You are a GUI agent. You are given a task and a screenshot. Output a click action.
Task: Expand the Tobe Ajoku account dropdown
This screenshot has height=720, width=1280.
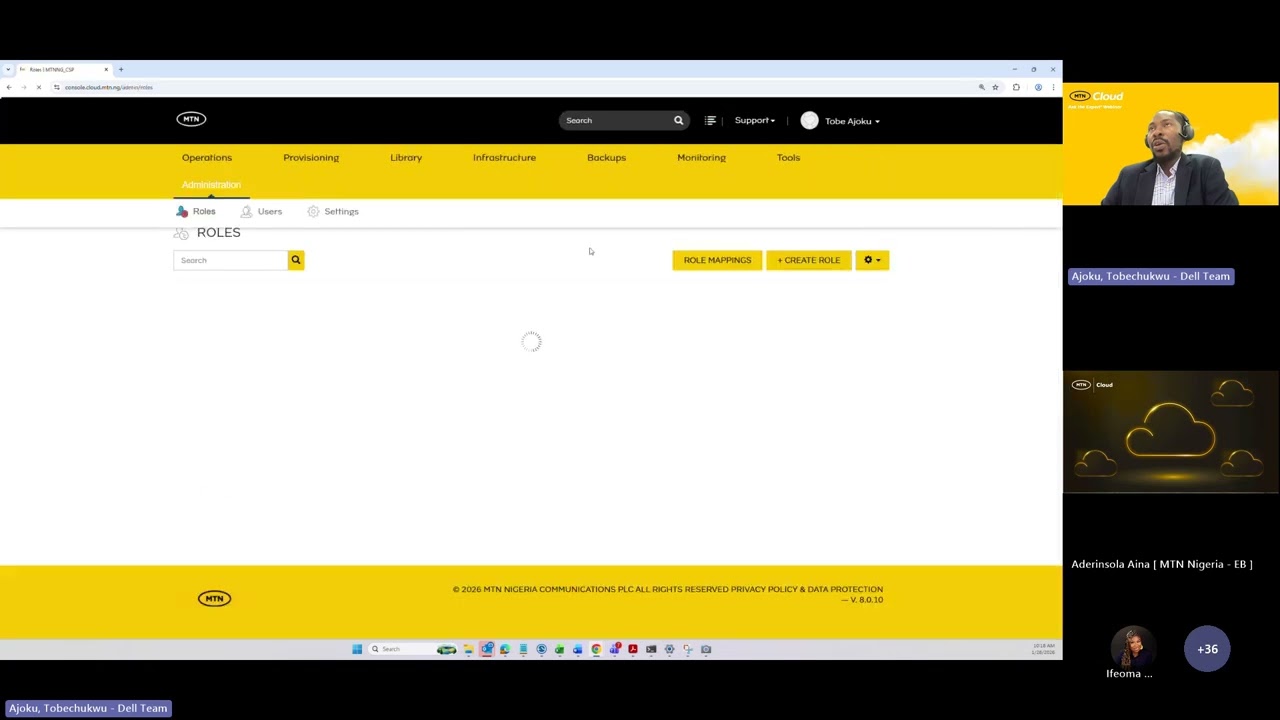(x=852, y=121)
